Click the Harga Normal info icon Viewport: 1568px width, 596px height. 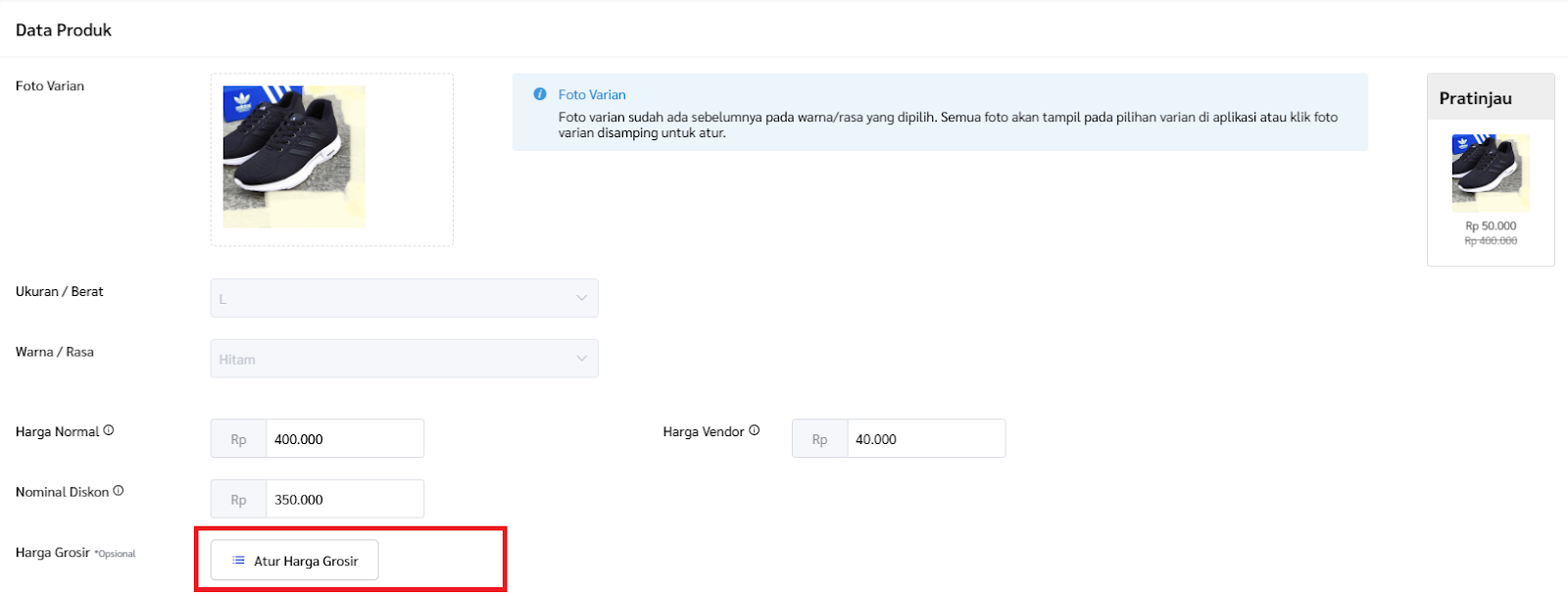(x=109, y=430)
